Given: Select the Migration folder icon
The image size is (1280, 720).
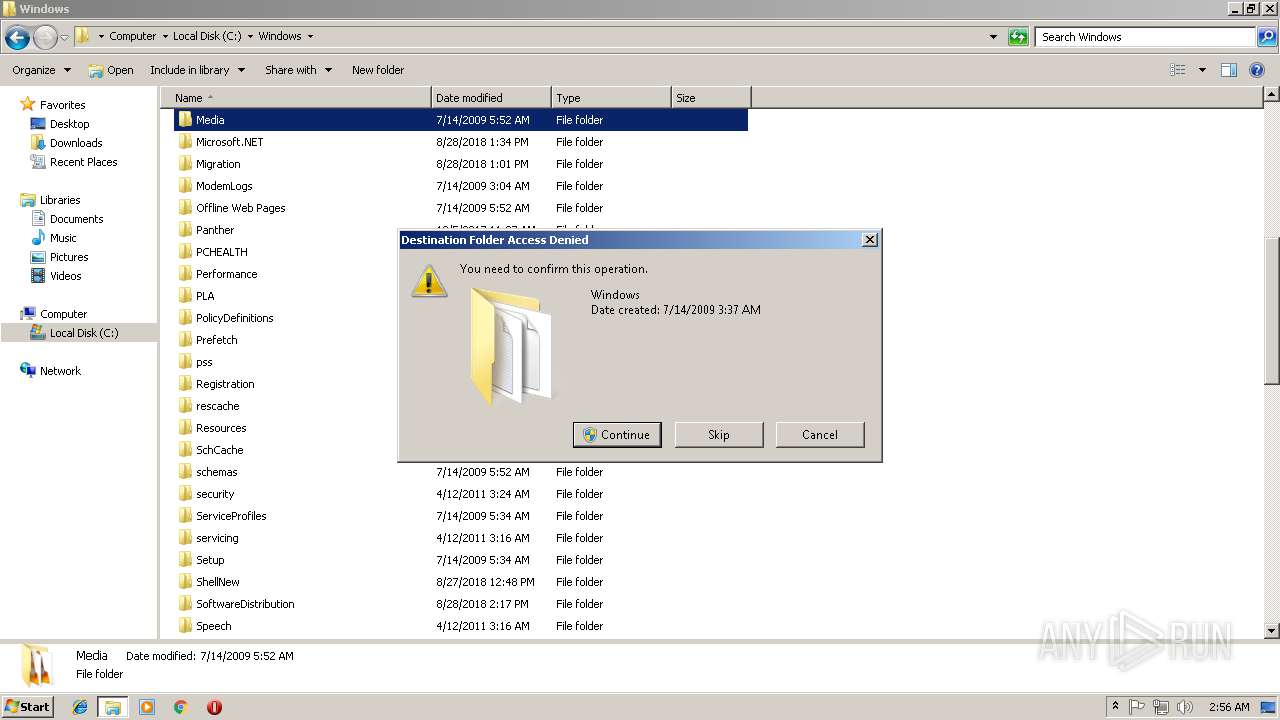Looking at the screenshot, I should [x=185, y=164].
